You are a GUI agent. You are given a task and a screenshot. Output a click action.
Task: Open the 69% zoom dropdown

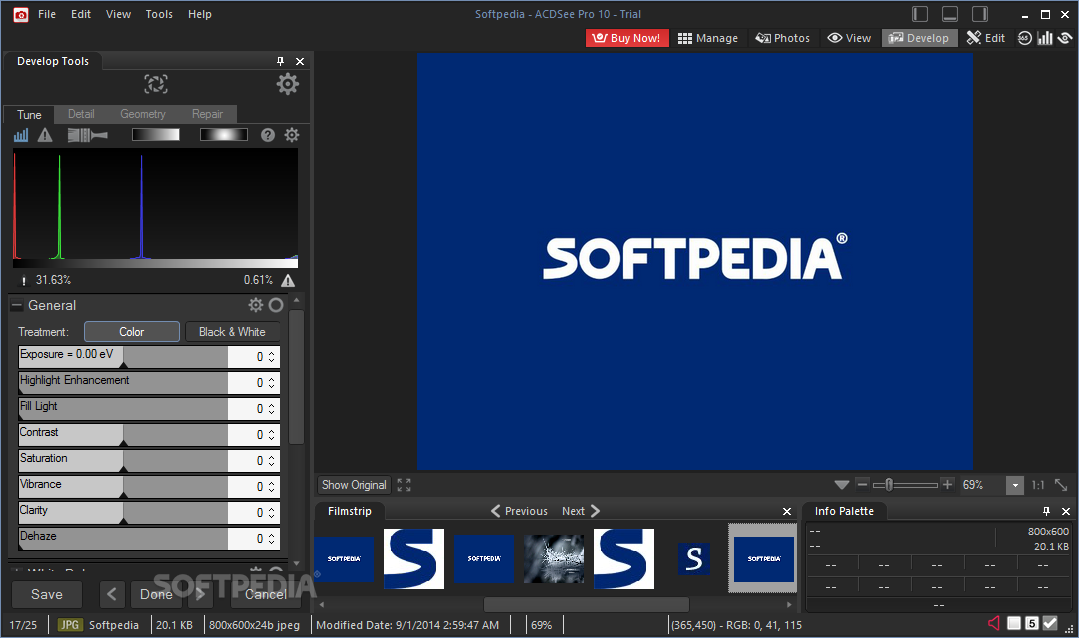tap(1014, 485)
